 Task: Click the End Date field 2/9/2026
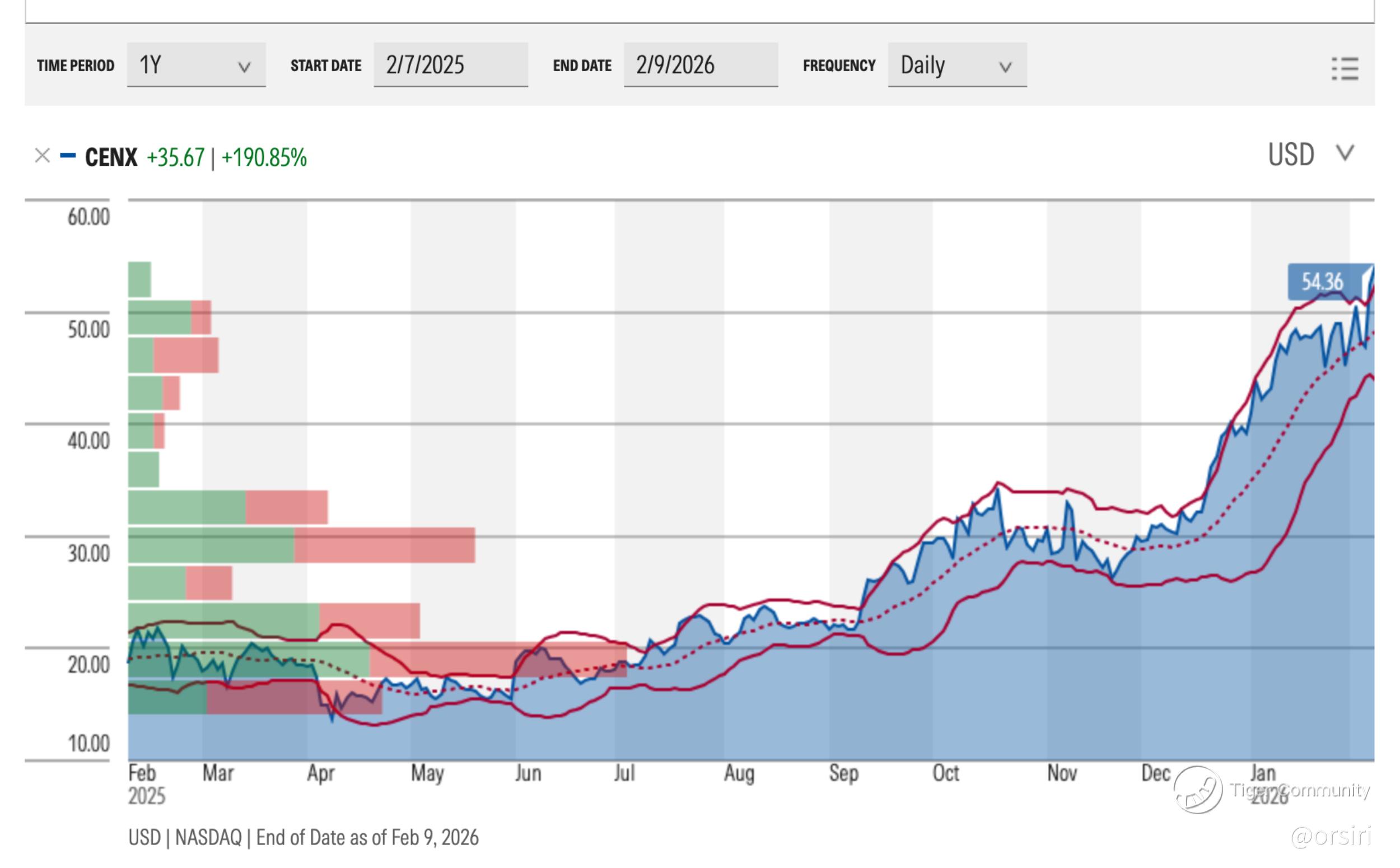pos(701,65)
